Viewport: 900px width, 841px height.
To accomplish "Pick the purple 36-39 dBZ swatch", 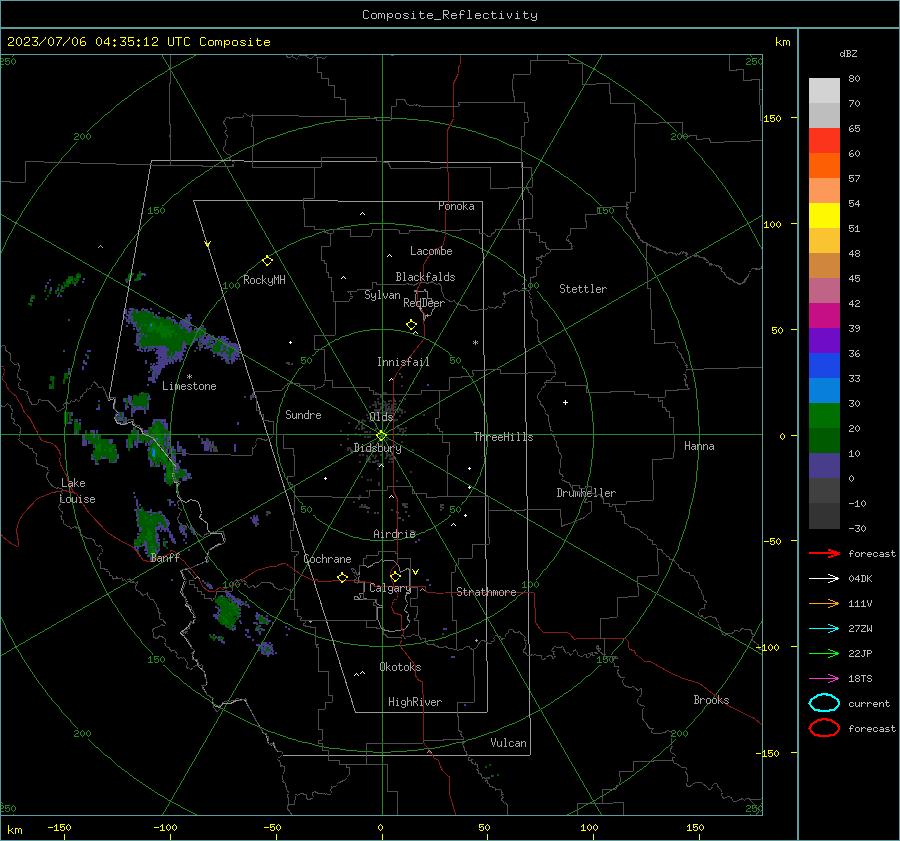I will [824, 341].
